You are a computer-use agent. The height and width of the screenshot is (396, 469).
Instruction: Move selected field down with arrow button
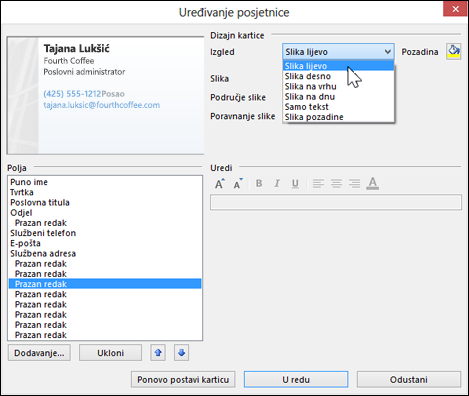(181, 353)
